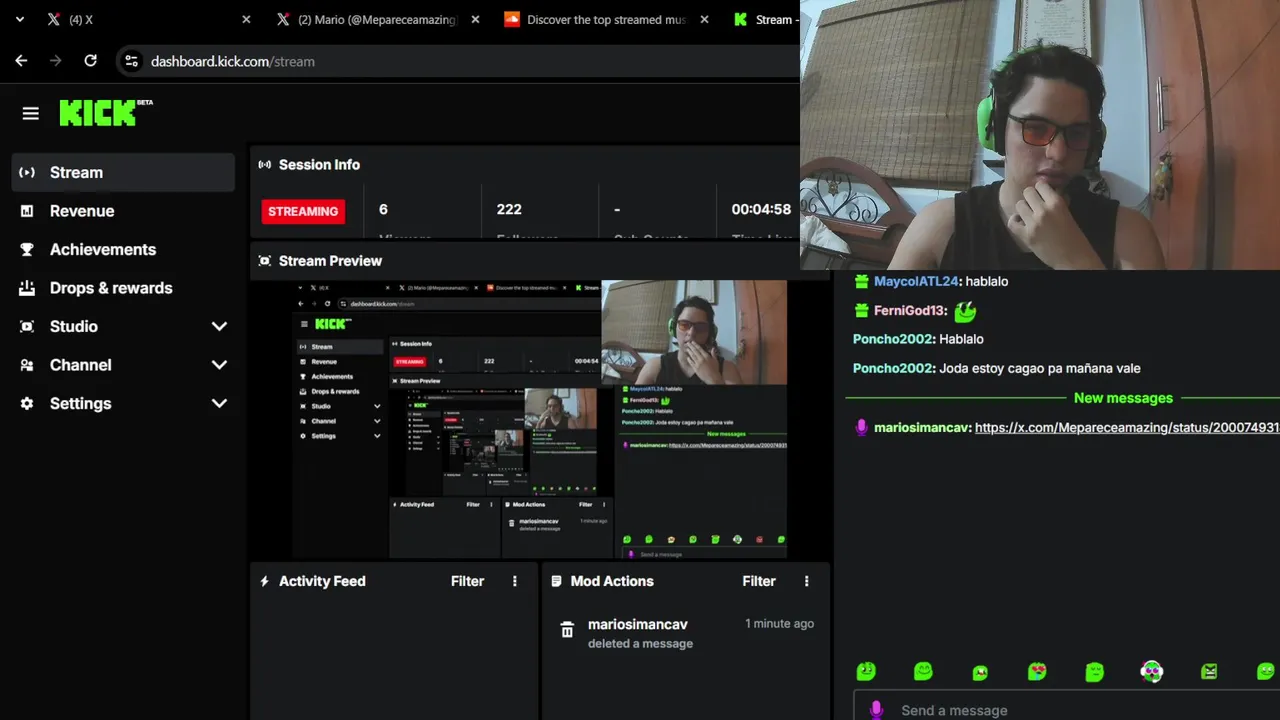
Task: Click the red STREAMING status badge
Action: [x=303, y=211]
